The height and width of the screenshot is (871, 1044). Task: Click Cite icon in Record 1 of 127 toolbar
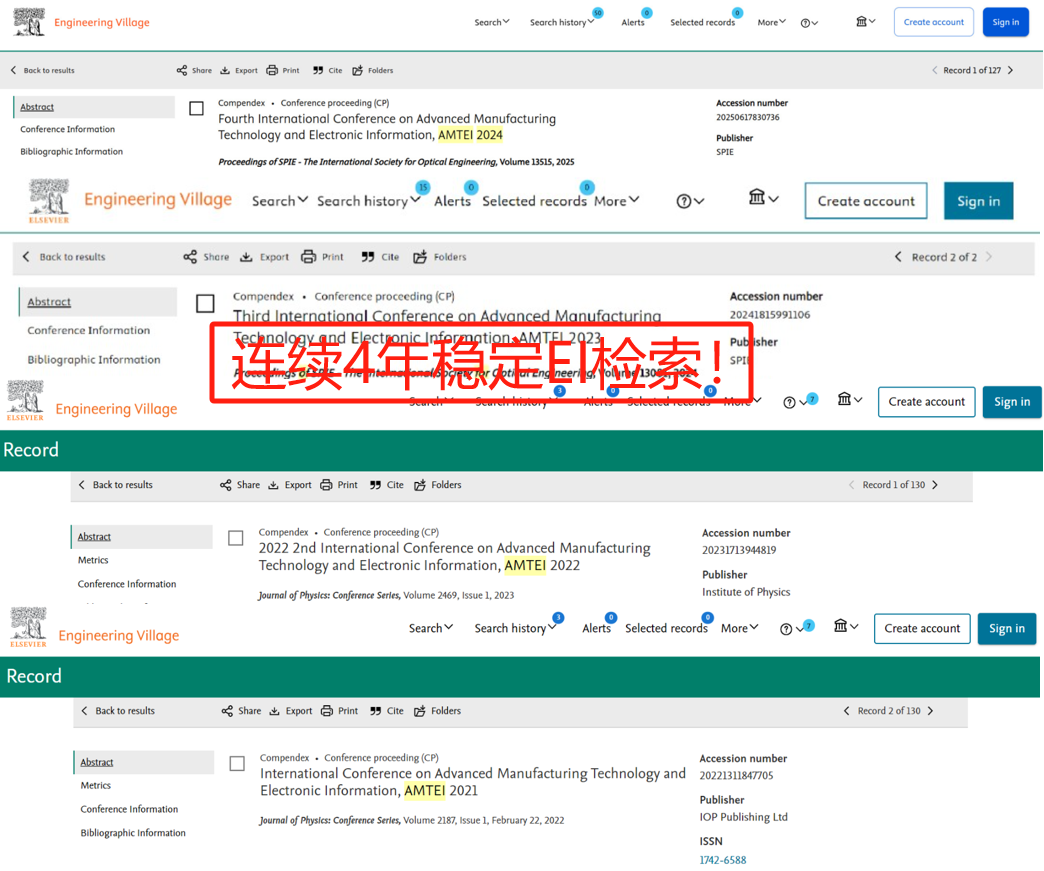pos(318,71)
